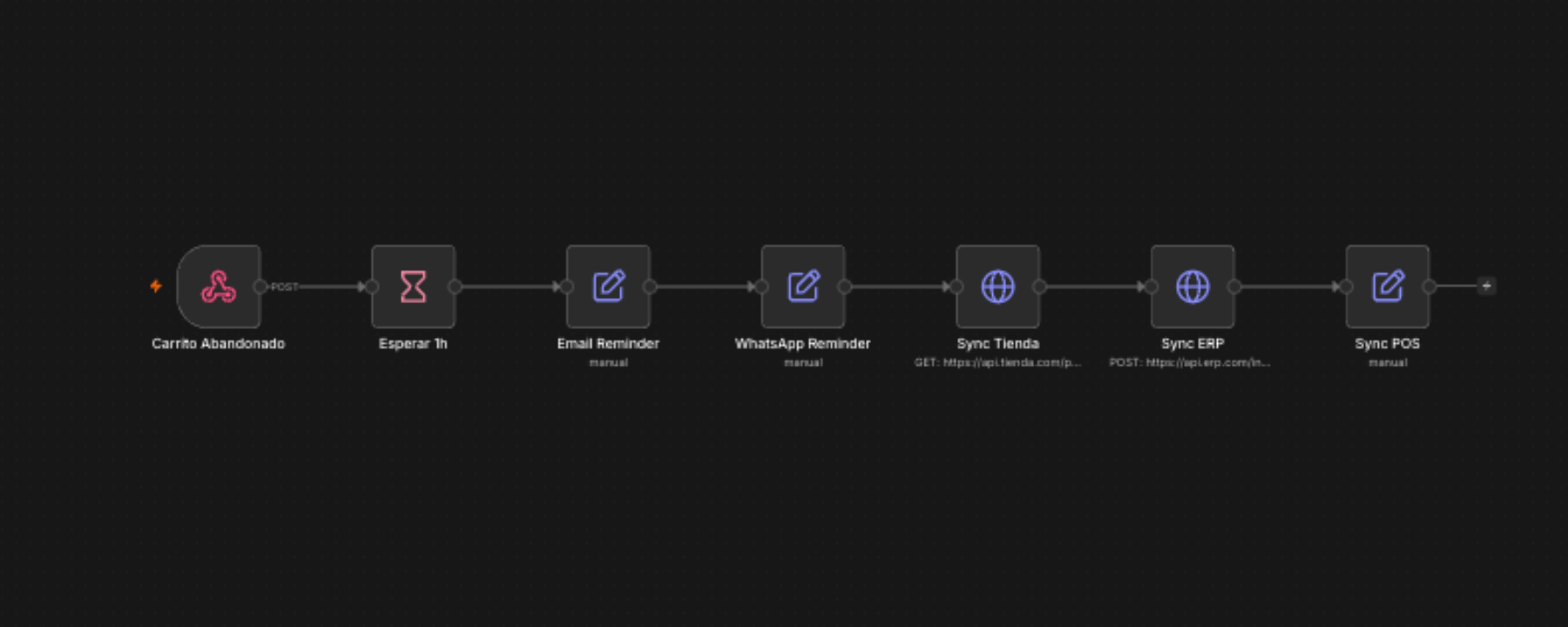Click the GET api.tienda.com subtitle

click(997, 362)
